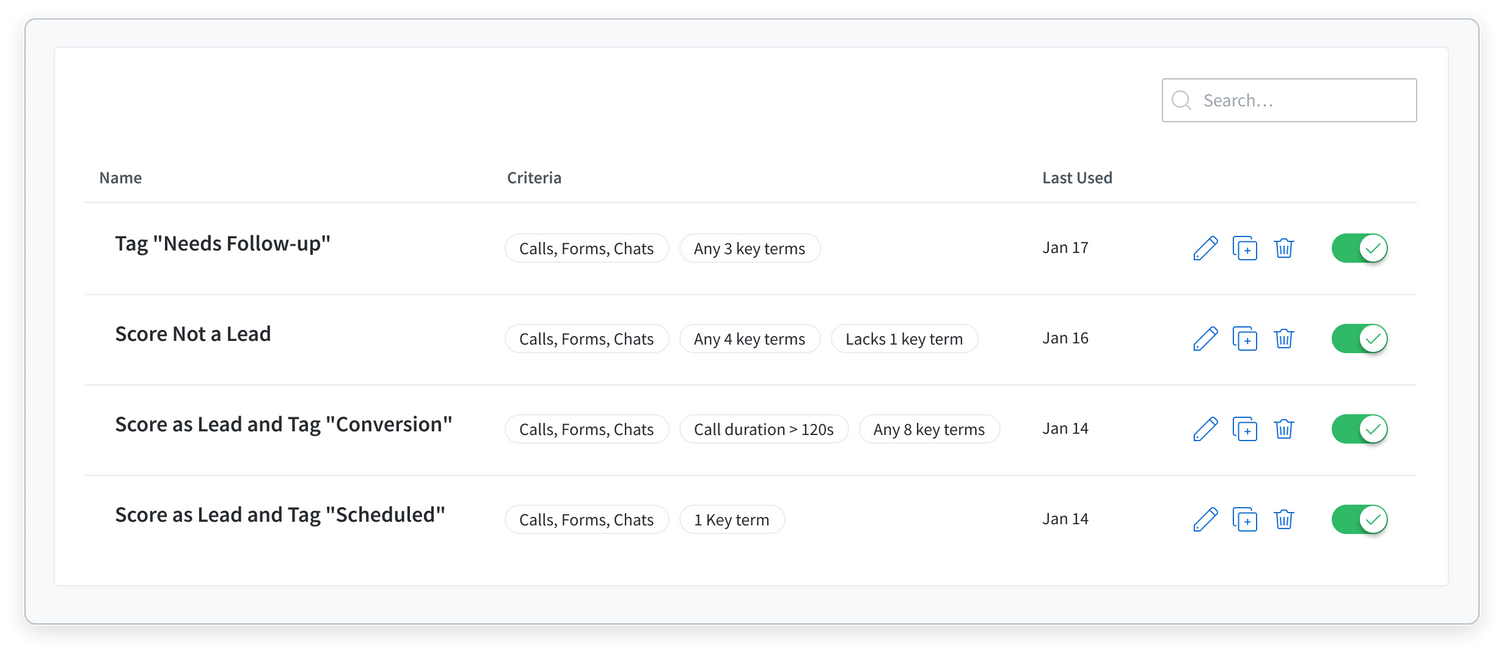Delete the "Conversion" lead scoring rule
Viewport: 1504px width, 655px height.
point(1284,429)
